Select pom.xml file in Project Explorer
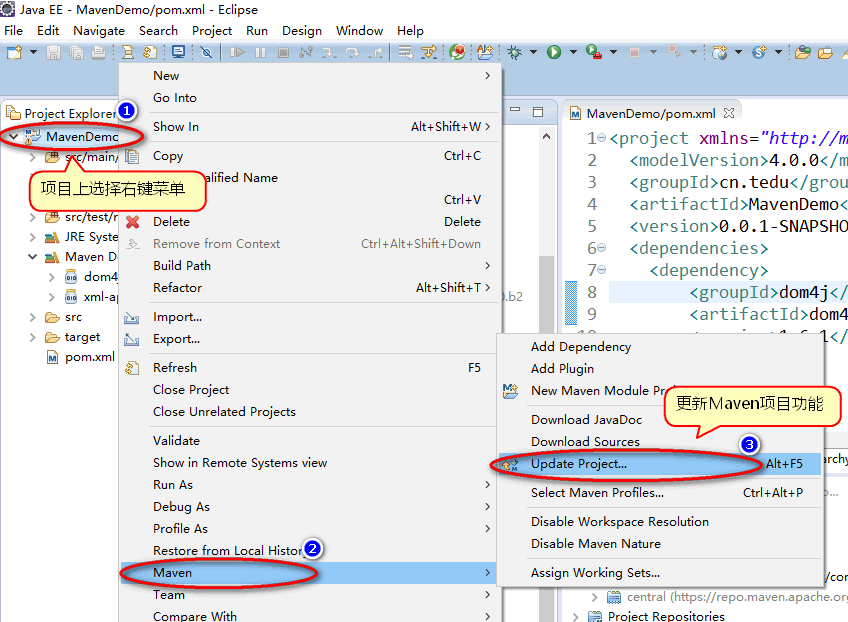 (89, 357)
